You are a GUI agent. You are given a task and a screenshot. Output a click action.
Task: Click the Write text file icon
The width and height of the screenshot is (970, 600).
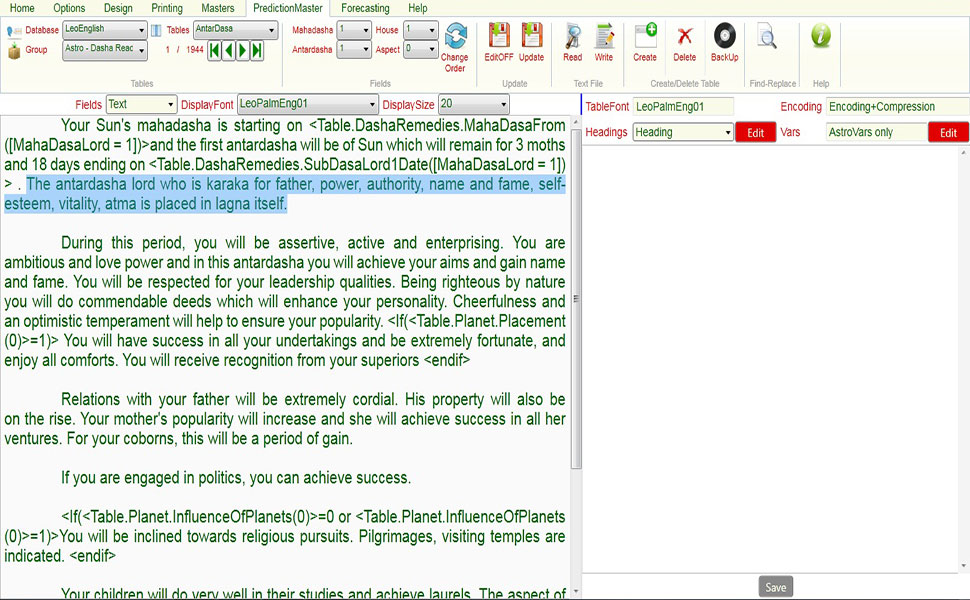tap(604, 36)
